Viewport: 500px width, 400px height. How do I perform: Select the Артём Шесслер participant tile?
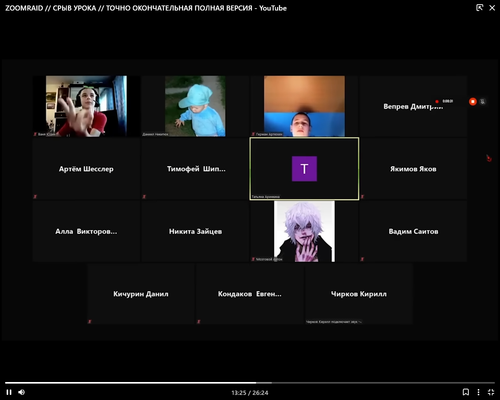tap(86, 169)
